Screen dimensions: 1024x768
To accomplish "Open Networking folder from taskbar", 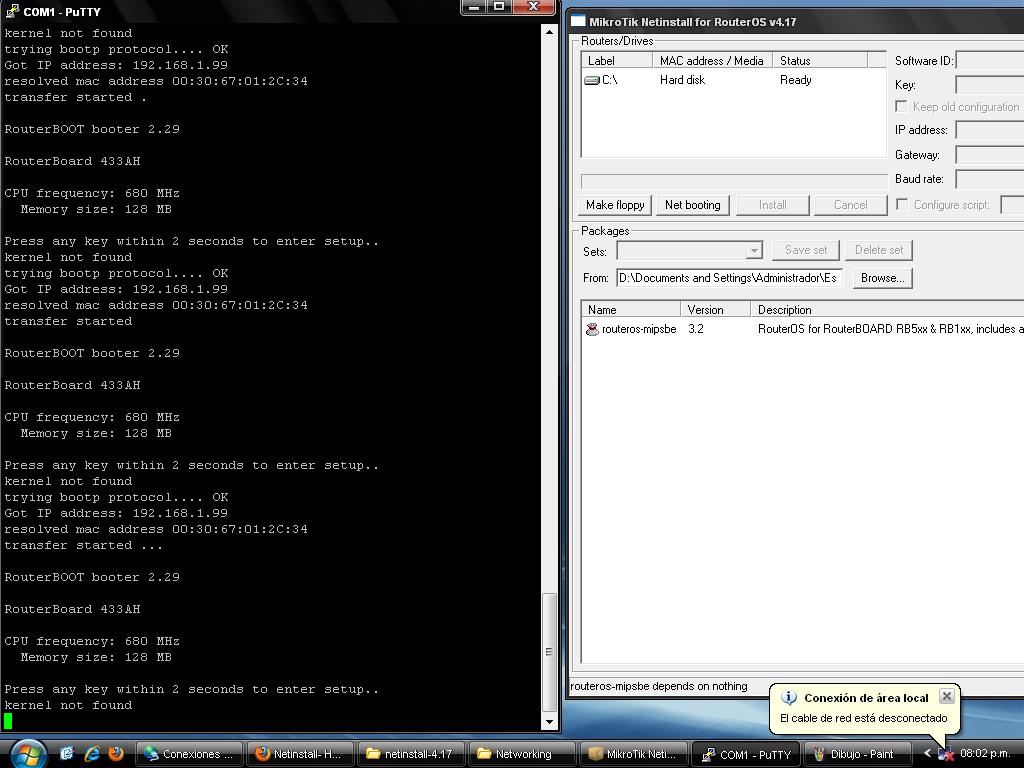I will pos(522,754).
